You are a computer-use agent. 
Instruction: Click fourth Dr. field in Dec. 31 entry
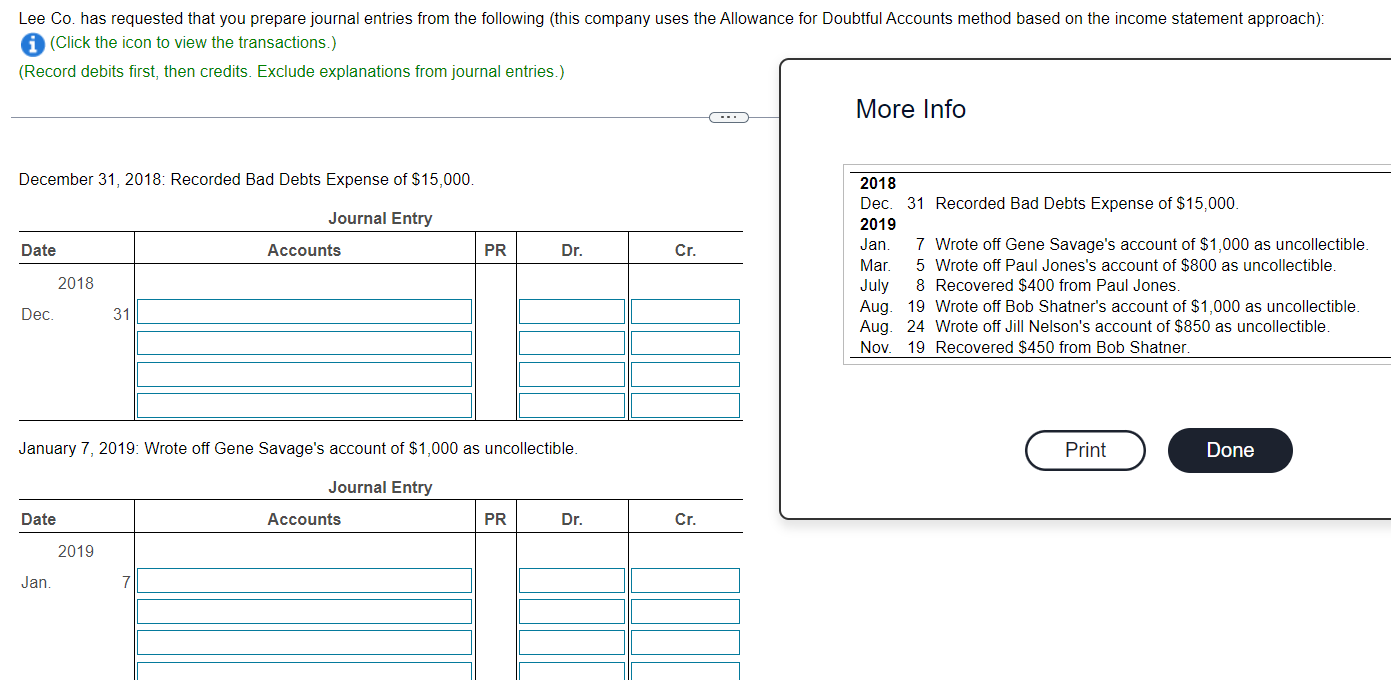[572, 405]
